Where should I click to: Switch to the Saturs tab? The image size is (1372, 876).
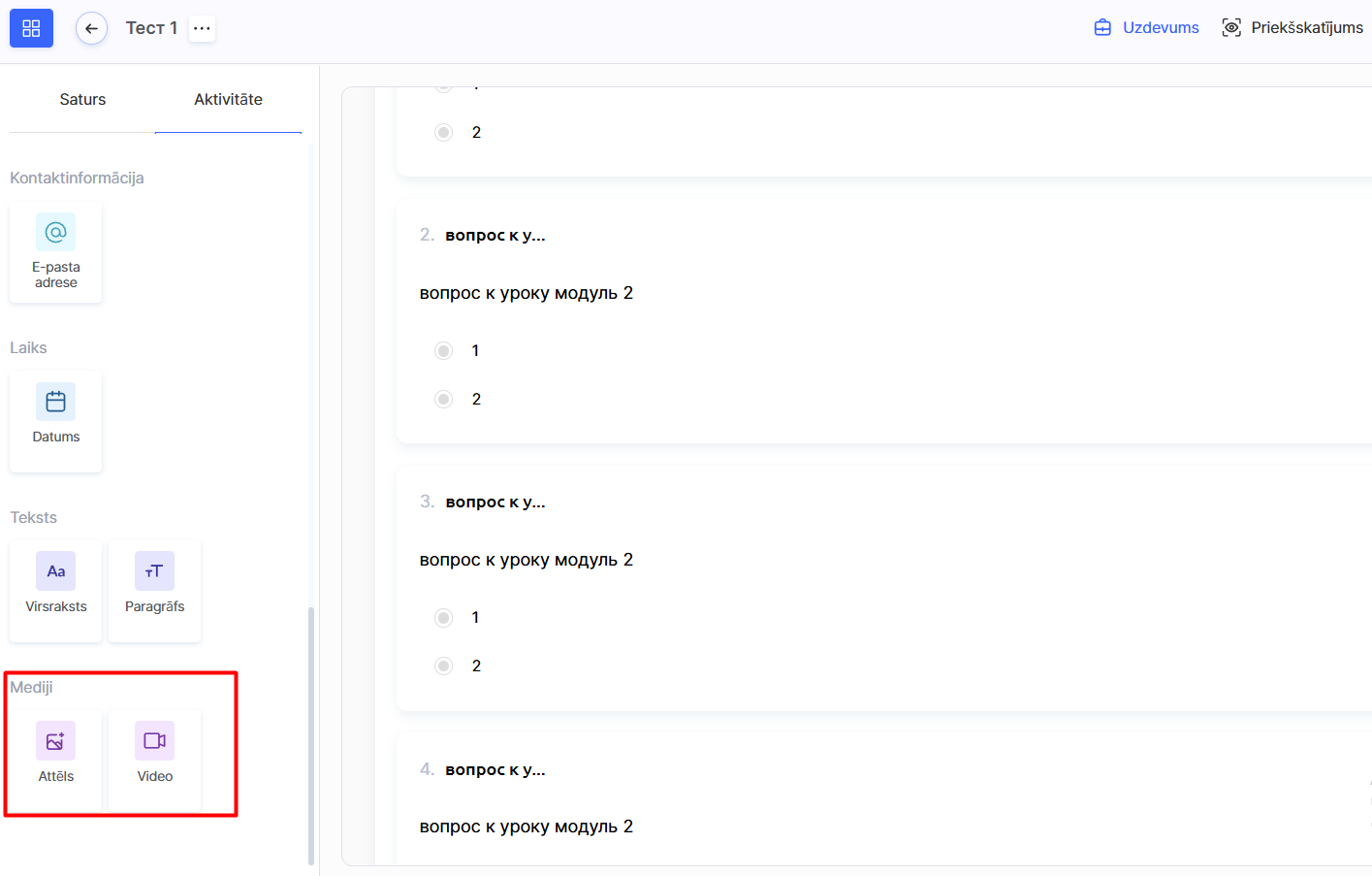tap(82, 99)
